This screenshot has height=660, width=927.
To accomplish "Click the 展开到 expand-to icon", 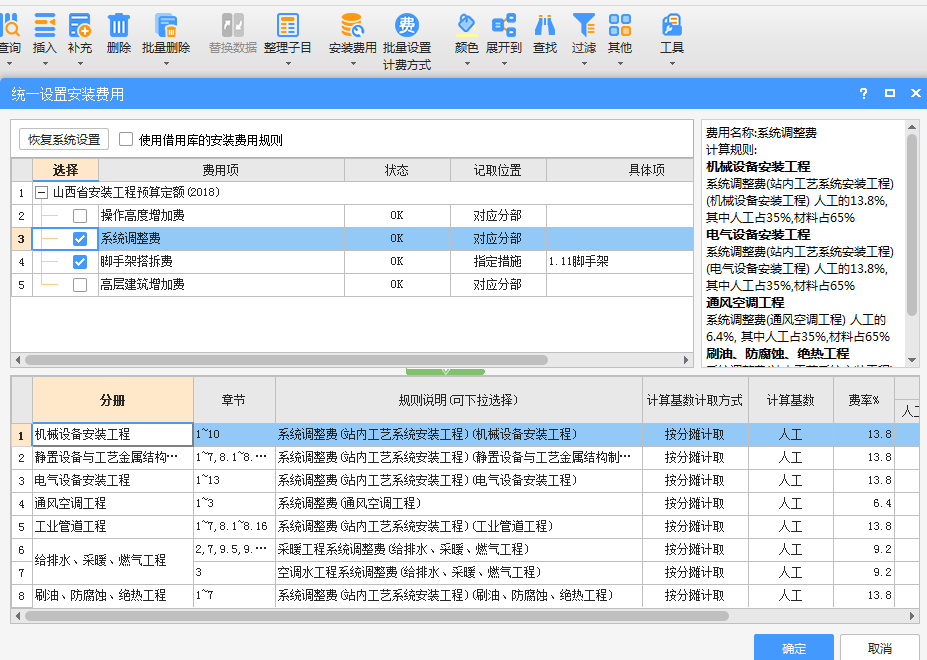I will (504, 25).
